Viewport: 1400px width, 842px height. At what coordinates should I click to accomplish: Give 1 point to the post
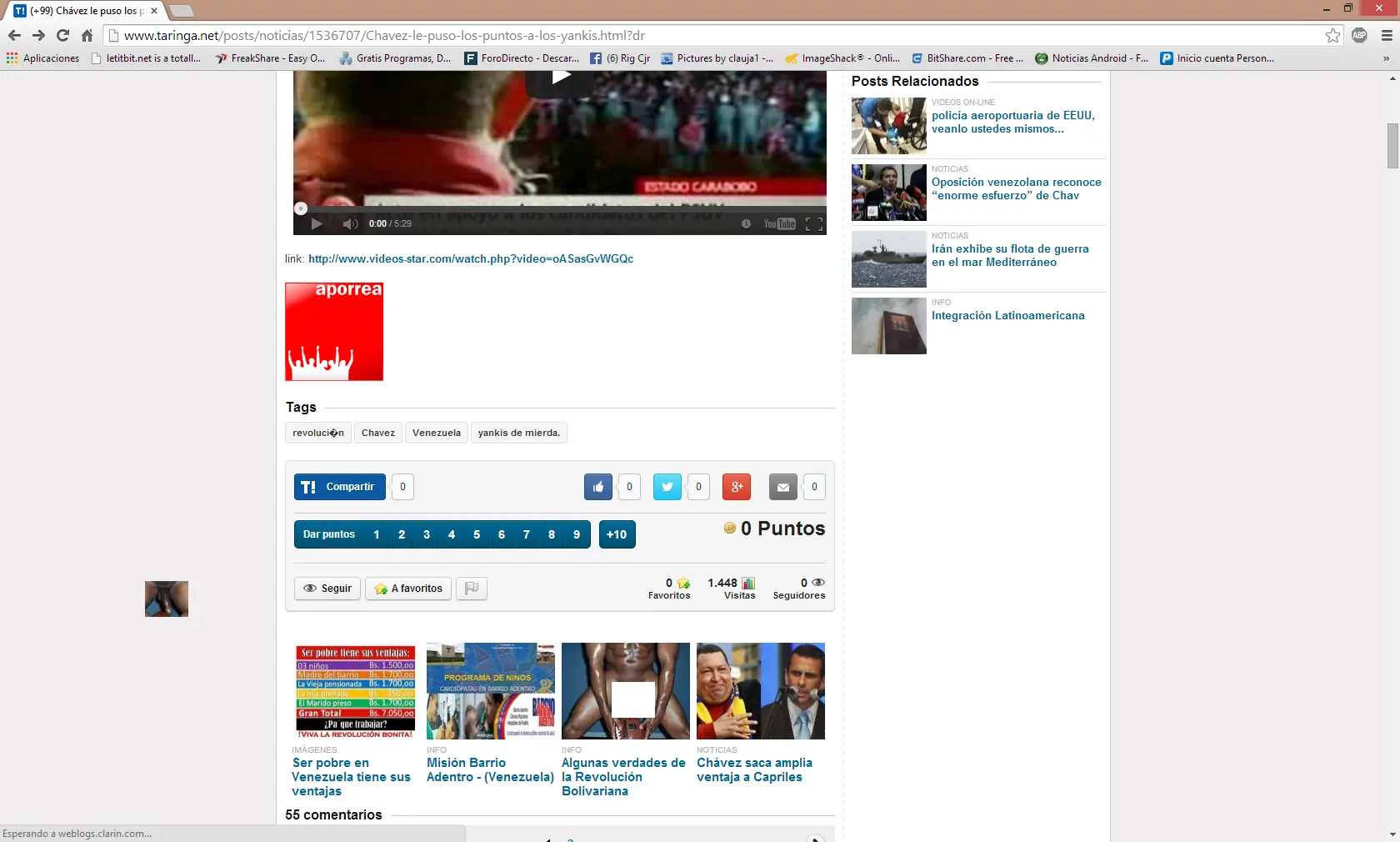click(377, 534)
